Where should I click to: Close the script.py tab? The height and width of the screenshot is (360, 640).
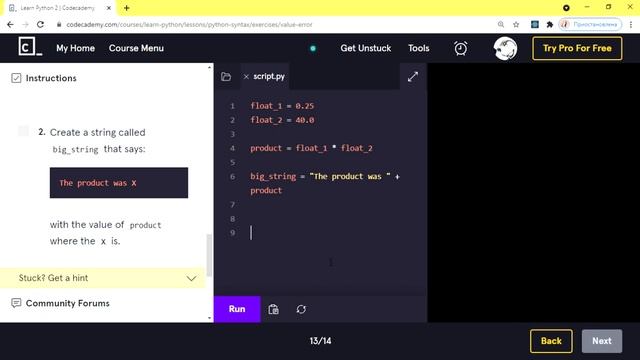(x=246, y=76)
